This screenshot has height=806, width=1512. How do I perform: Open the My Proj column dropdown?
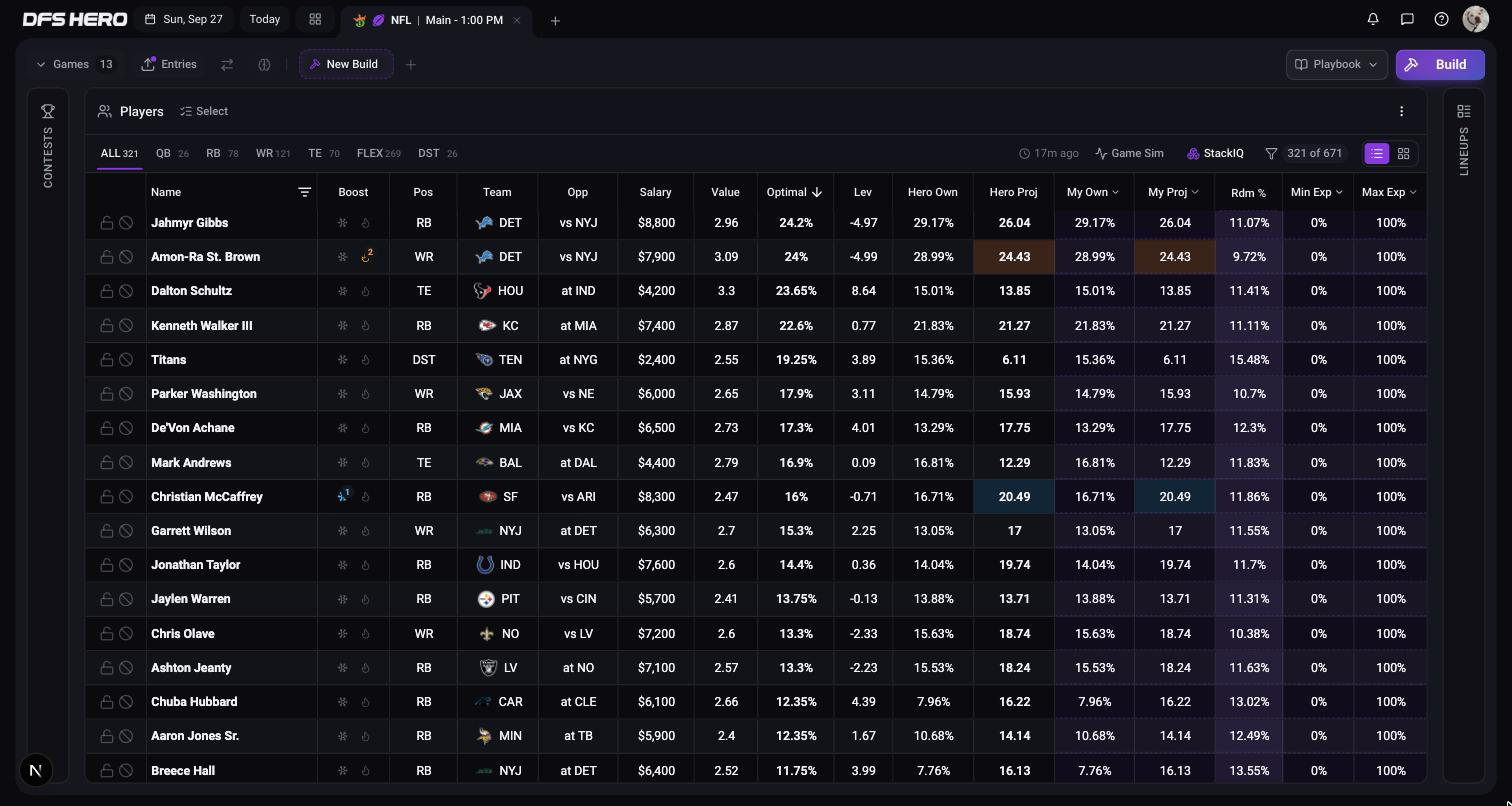[1173, 192]
